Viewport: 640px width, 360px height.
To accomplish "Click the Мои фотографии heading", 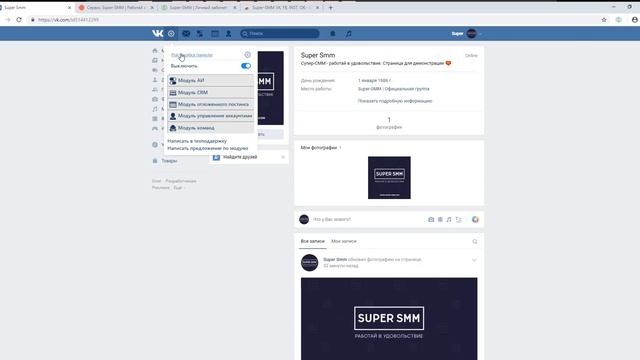I will 319,147.
